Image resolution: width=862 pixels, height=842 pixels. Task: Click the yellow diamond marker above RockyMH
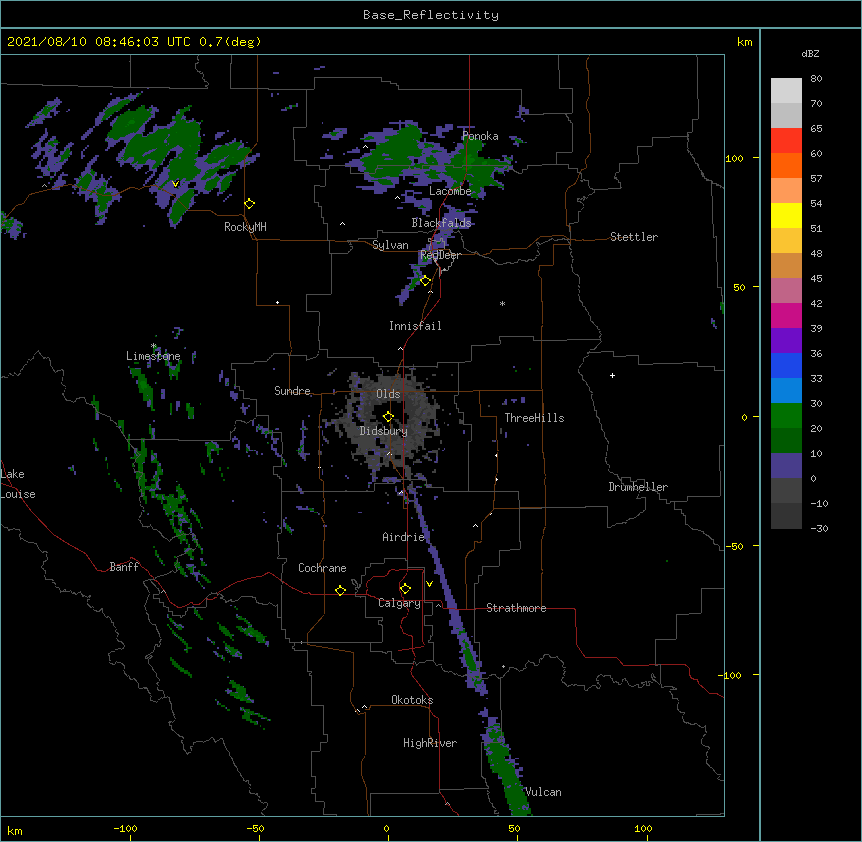(x=250, y=204)
